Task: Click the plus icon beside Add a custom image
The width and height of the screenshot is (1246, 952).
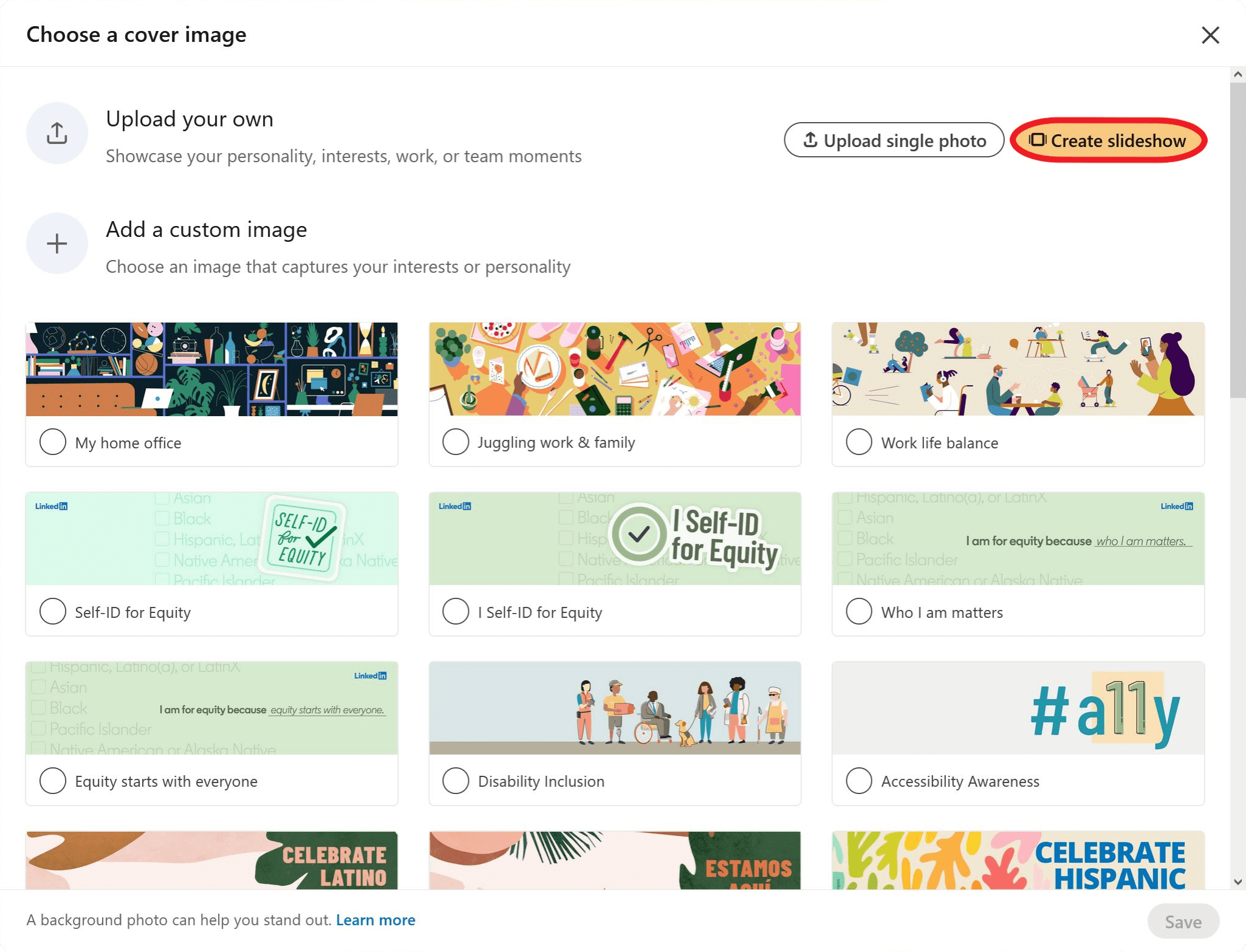Action: click(56, 242)
